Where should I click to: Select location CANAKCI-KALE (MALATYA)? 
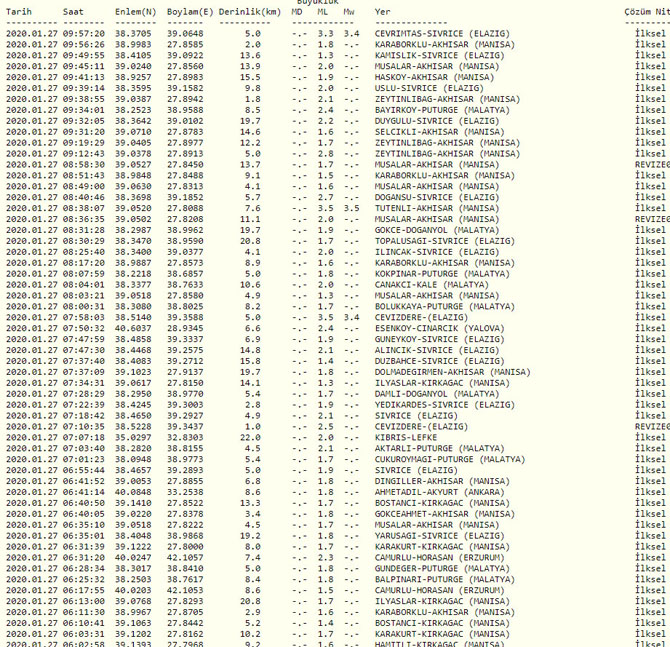[x=432, y=285]
